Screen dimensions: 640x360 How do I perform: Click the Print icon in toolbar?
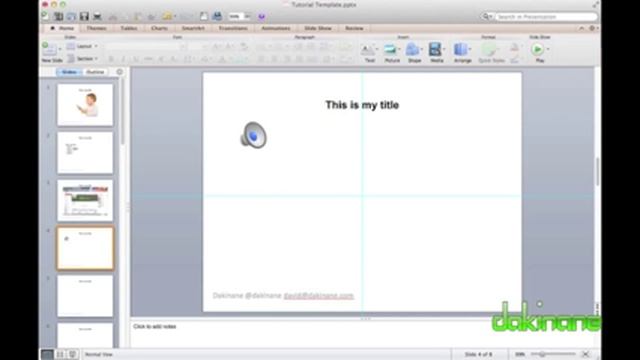97,16
